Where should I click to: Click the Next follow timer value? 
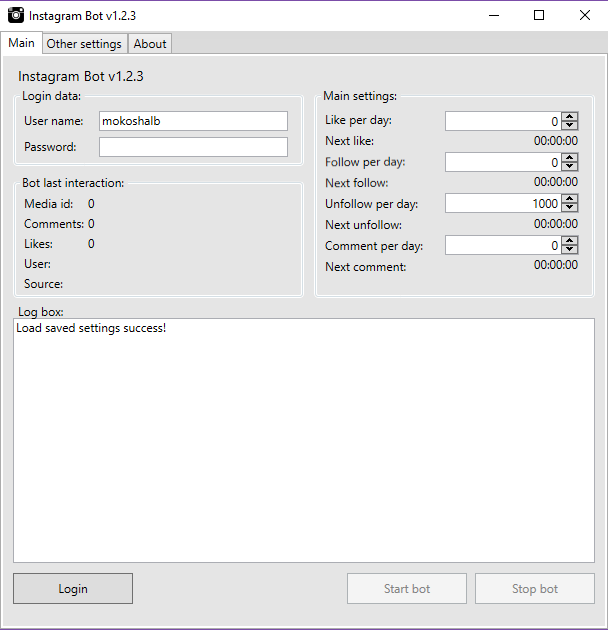[x=556, y=182]
